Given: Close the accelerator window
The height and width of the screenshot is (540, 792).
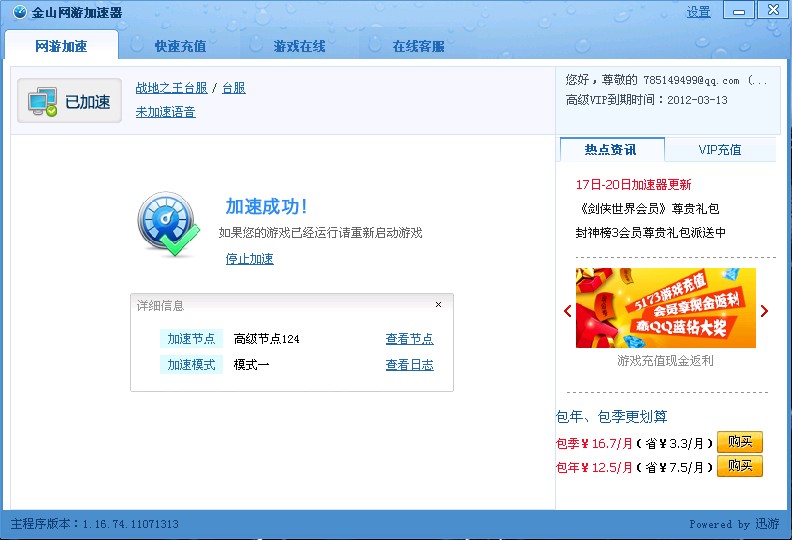Looking at the screenshot, I should [x=773, y=10].
